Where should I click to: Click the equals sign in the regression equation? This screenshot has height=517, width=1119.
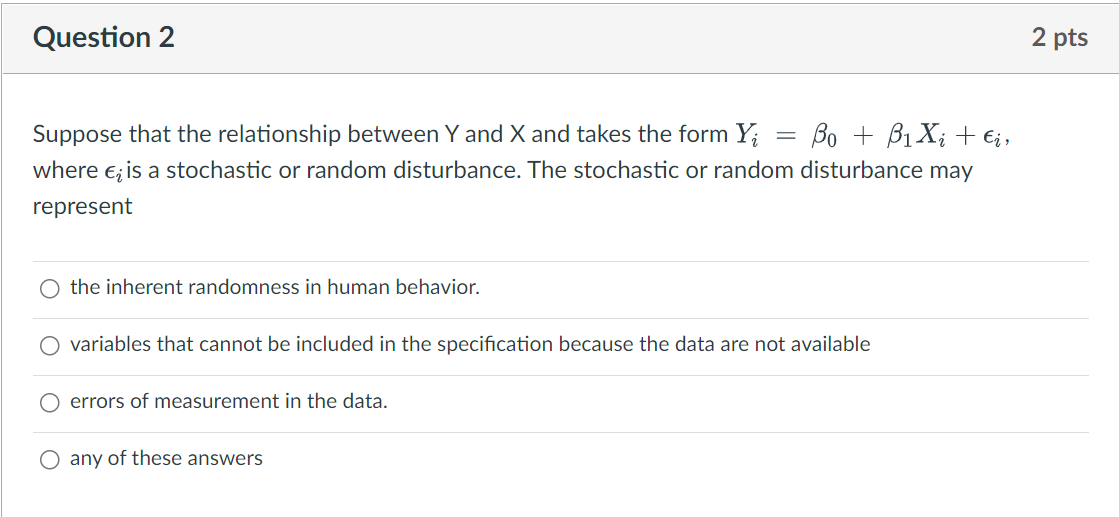(x=784, y=134)
